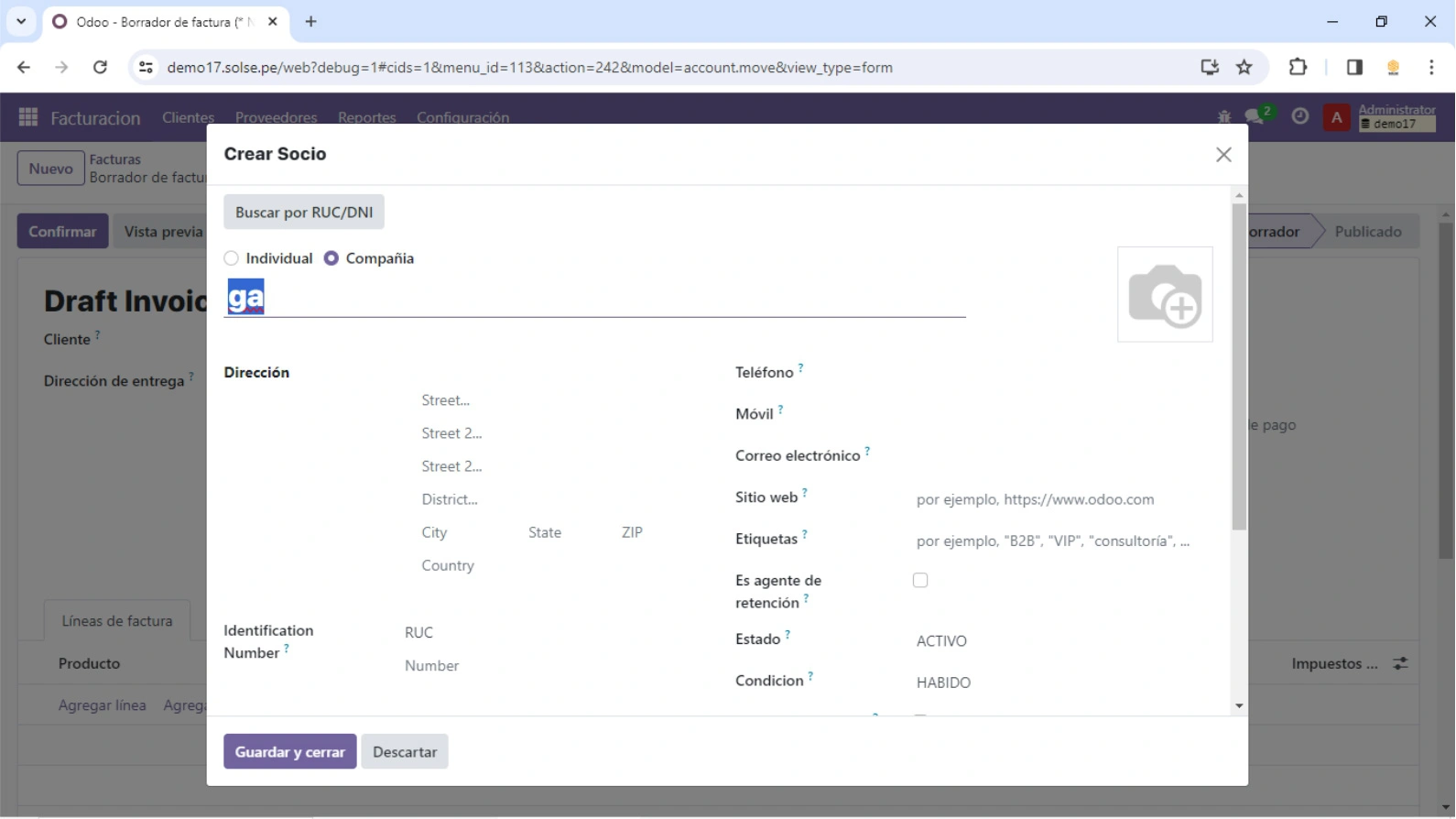1456x819 pixels.
Task: Switch to the Líneas de factura tab
Action: (x=117, y=621)
